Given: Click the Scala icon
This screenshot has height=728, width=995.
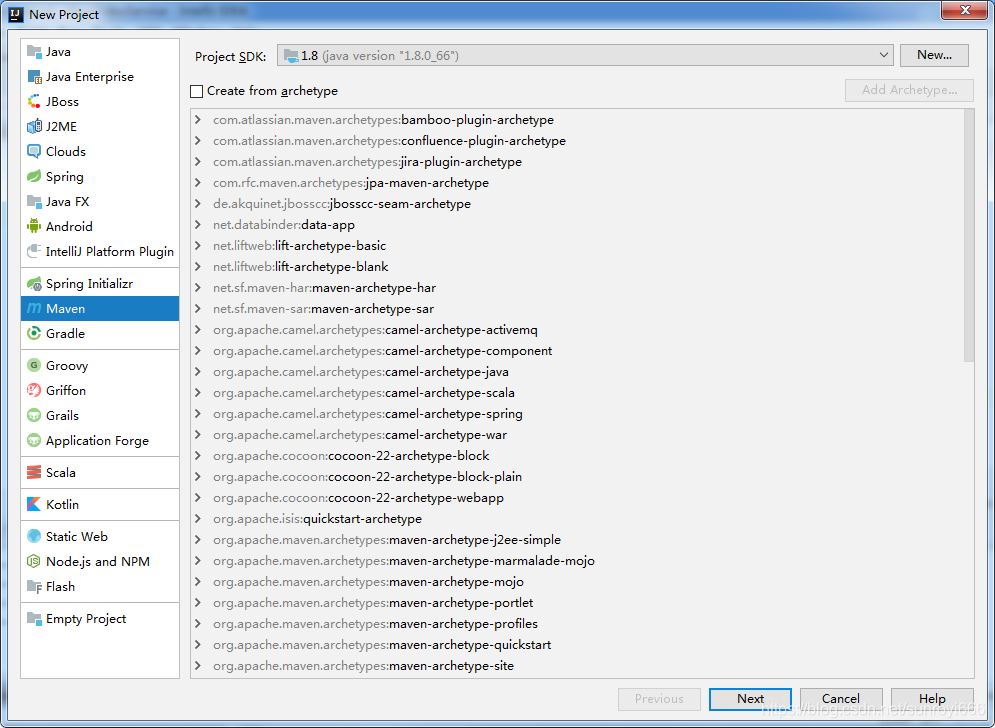Looking at the screenshot, I should point(34,473).
